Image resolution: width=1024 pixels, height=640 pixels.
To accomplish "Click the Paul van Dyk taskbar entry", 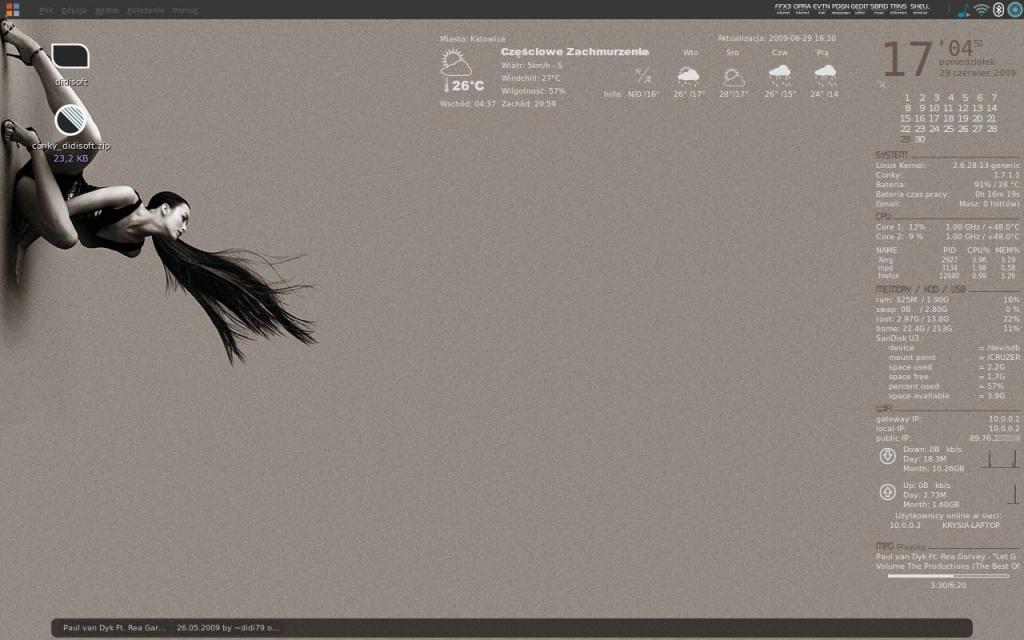I will pyautogui.click(x=114, y=628).
